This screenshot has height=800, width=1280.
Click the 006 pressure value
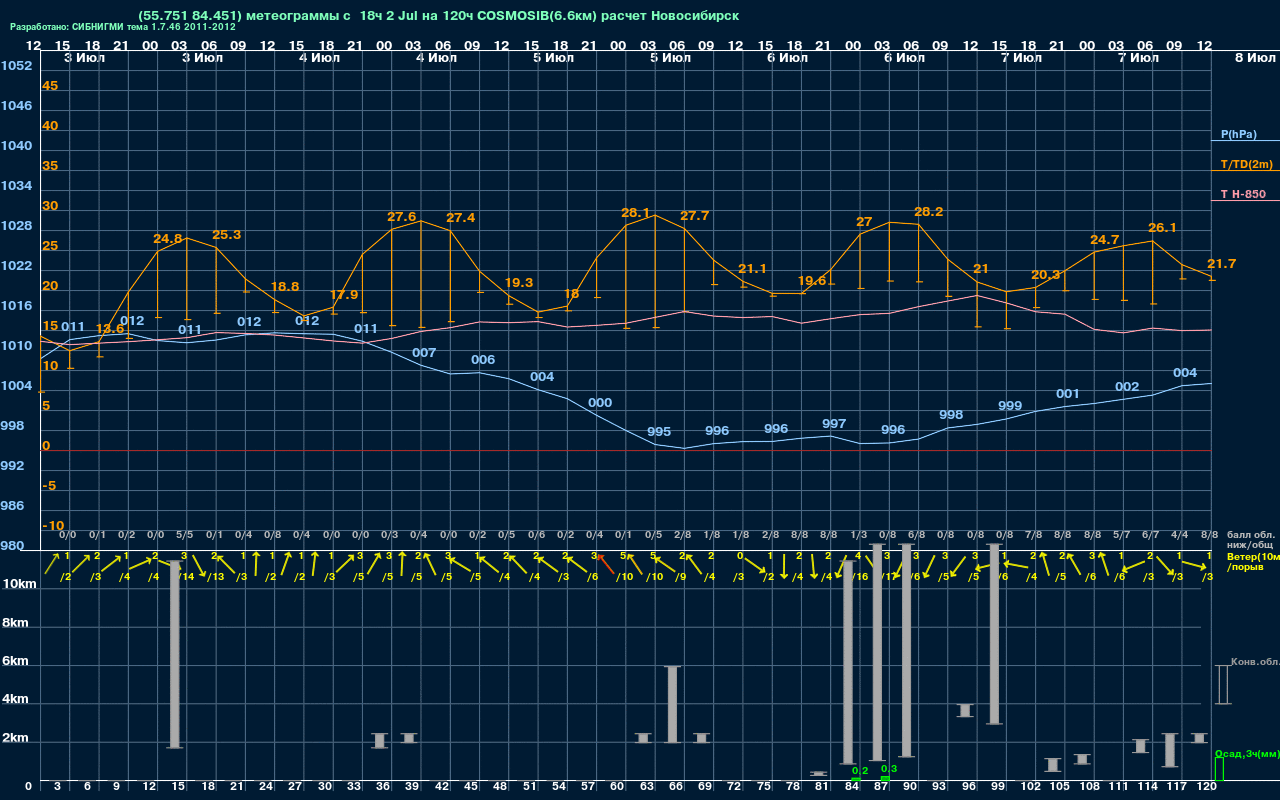pyautogui.click(x=483, y=359)
